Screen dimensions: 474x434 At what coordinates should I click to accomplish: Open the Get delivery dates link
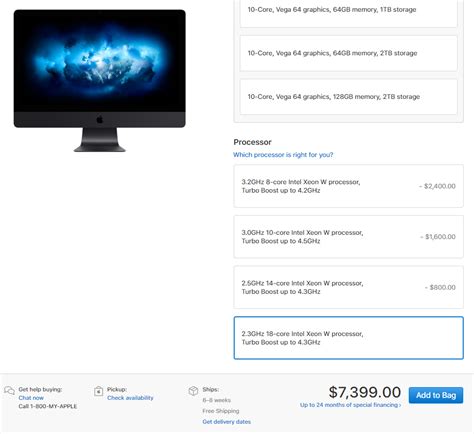click(226, 422)
